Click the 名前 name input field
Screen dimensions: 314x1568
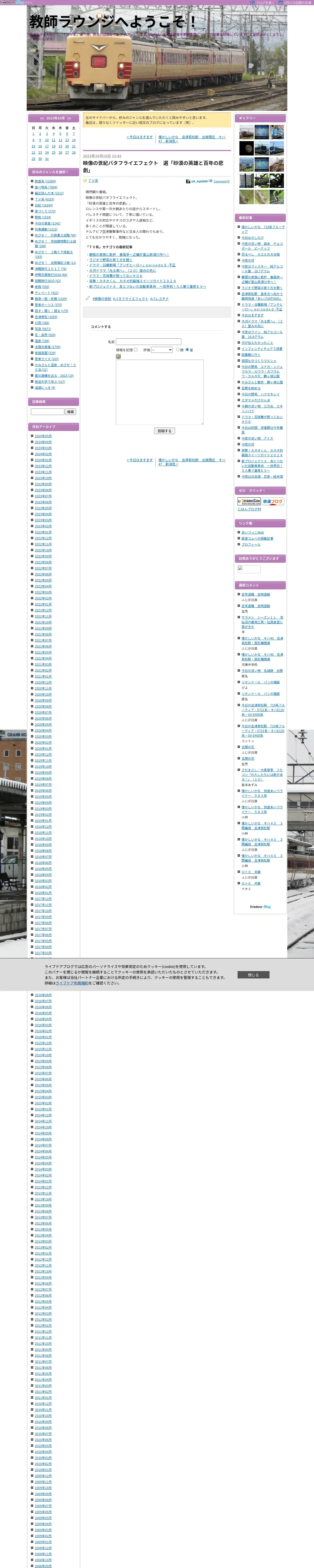coord(149,342)
